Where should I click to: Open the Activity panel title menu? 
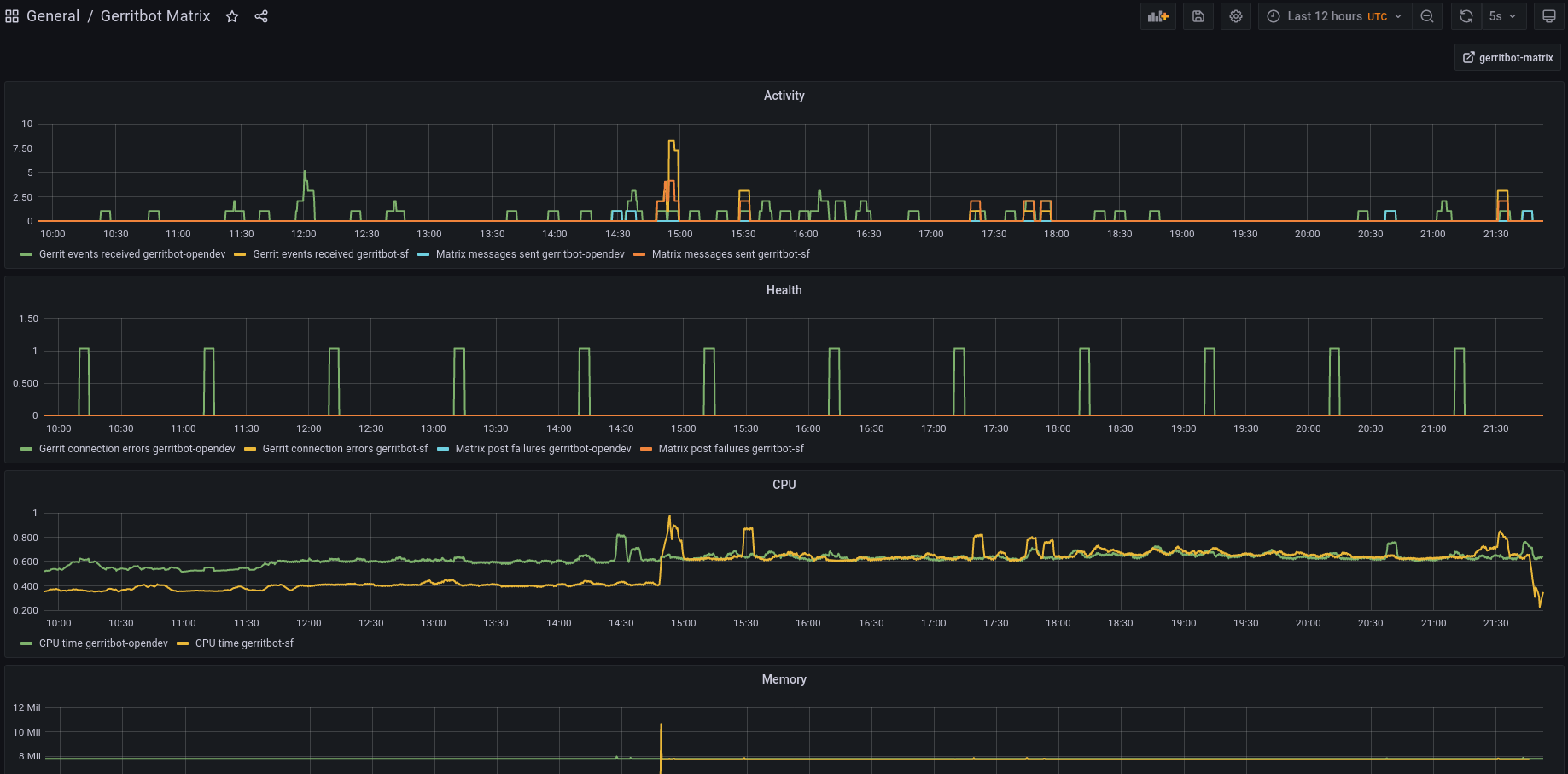coord(784,96)
